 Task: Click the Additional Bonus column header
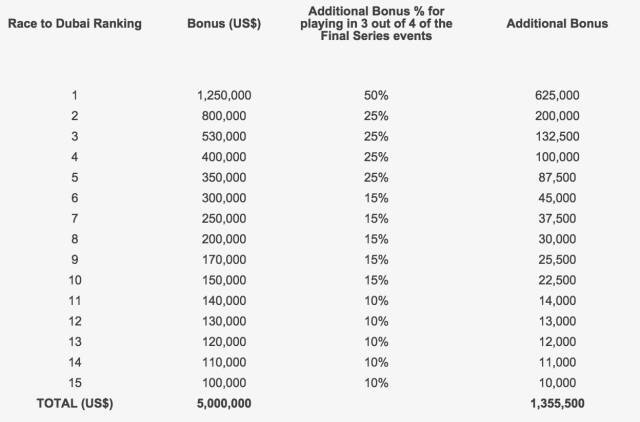click(x=557, y=24)
